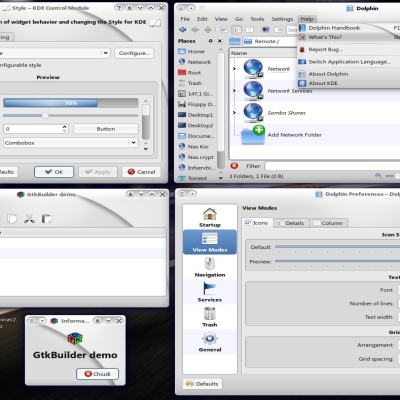Viewport: 400px width, 400px height.
Task: Select Trash page in Preferences
Action: [x=210, y=317]
